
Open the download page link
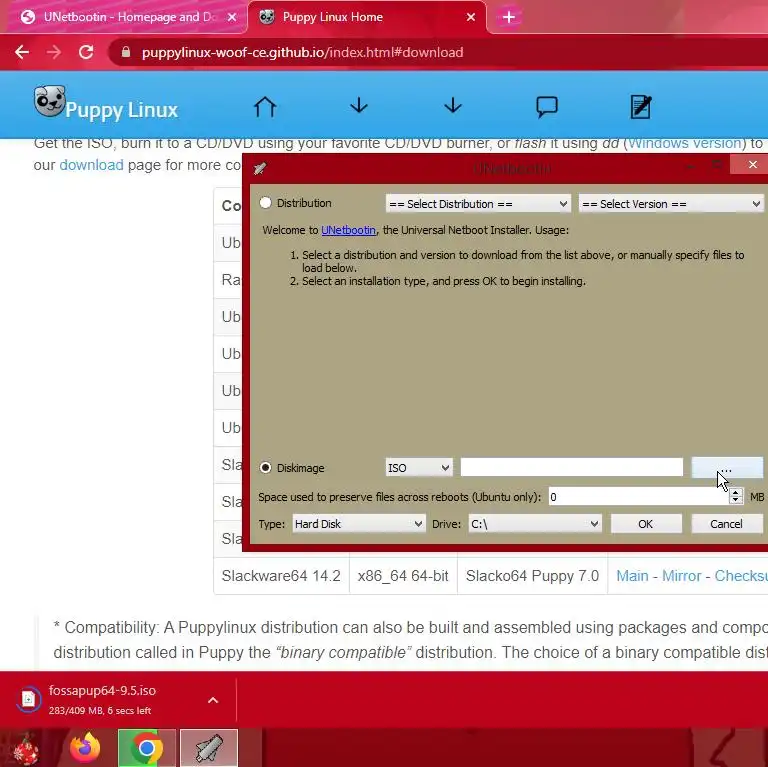click(92, 165)
